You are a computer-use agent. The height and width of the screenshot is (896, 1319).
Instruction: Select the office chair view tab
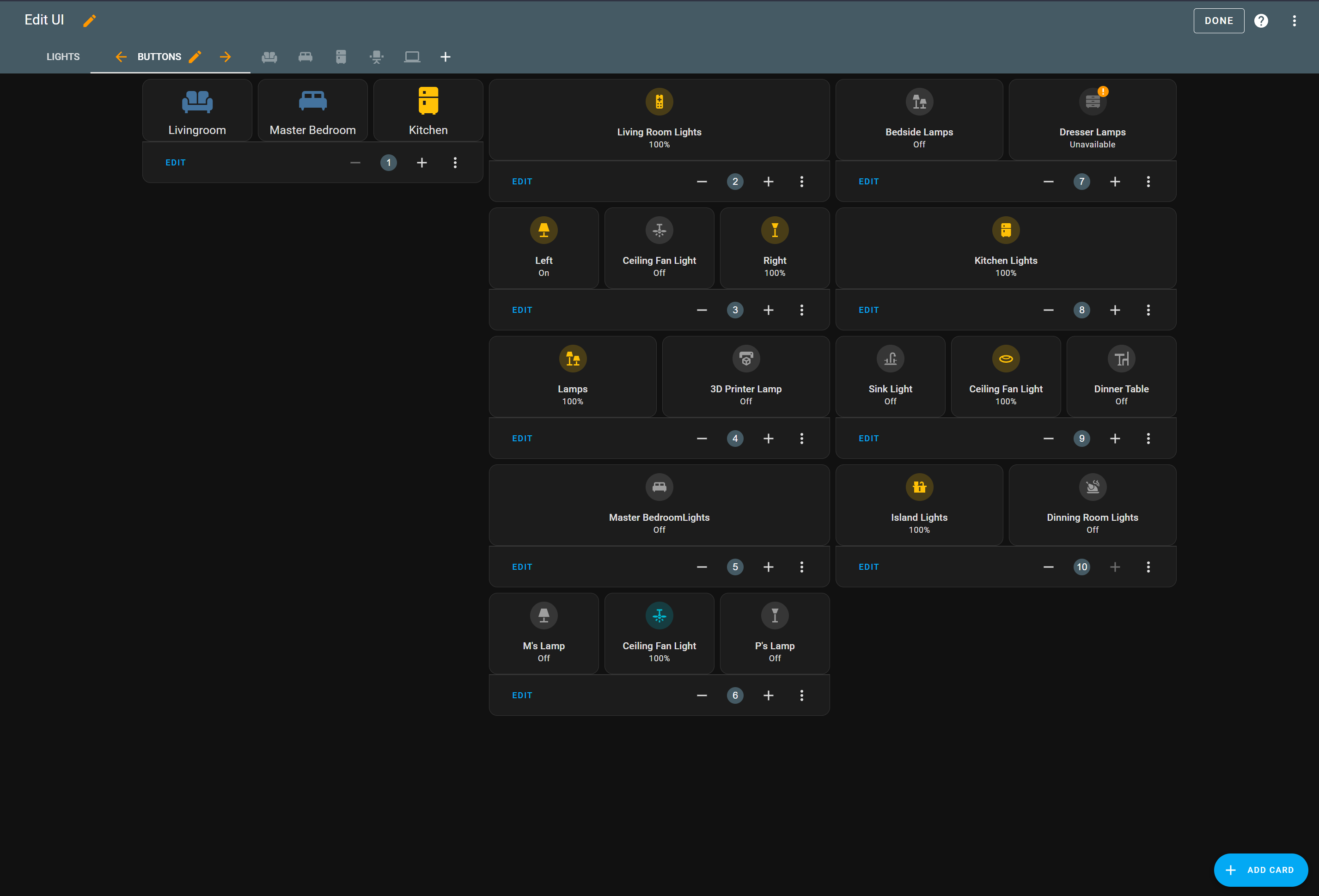click(x=376, y=57)
